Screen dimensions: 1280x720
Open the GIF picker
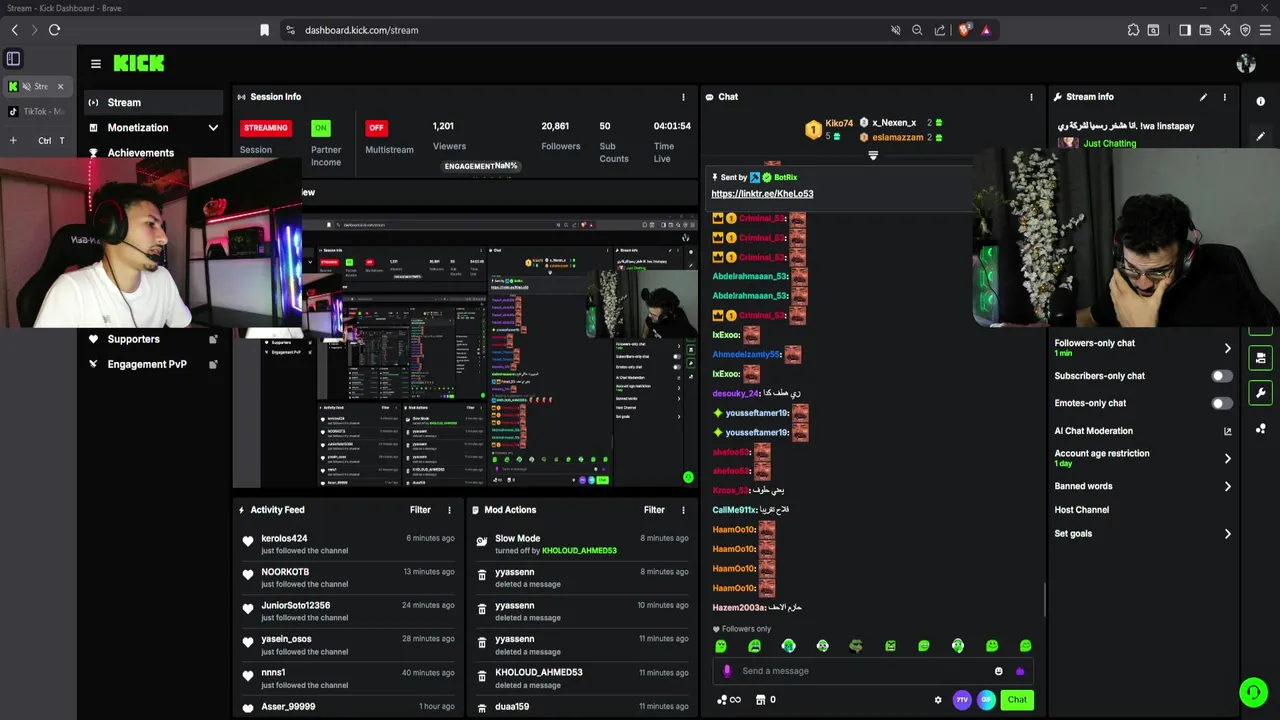tap(986, 700)
